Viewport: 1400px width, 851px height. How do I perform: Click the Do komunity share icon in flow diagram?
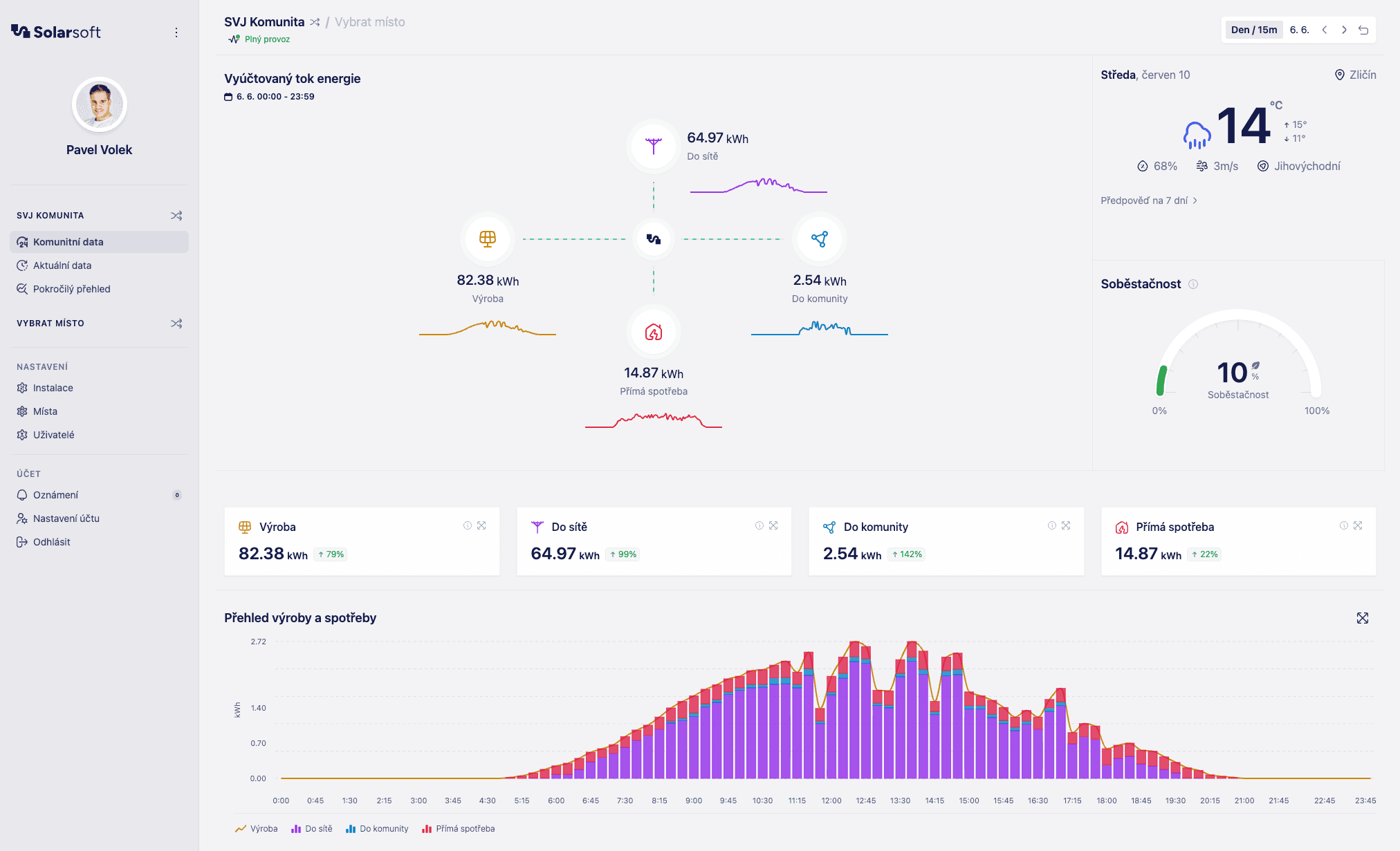click(820, 239)
